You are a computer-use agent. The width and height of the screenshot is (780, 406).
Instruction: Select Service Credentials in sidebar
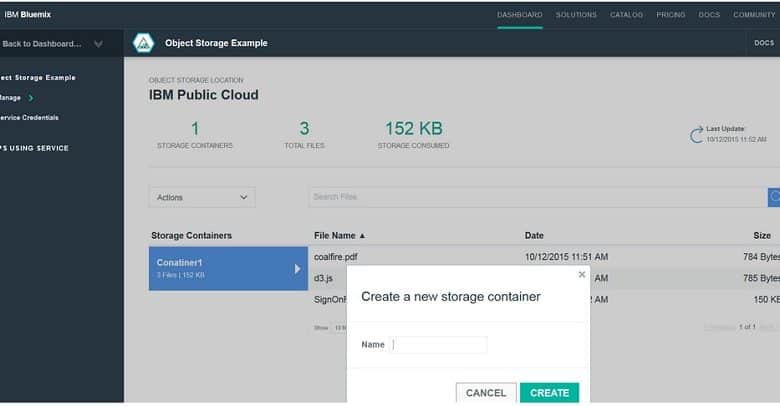tap(29, 118)
